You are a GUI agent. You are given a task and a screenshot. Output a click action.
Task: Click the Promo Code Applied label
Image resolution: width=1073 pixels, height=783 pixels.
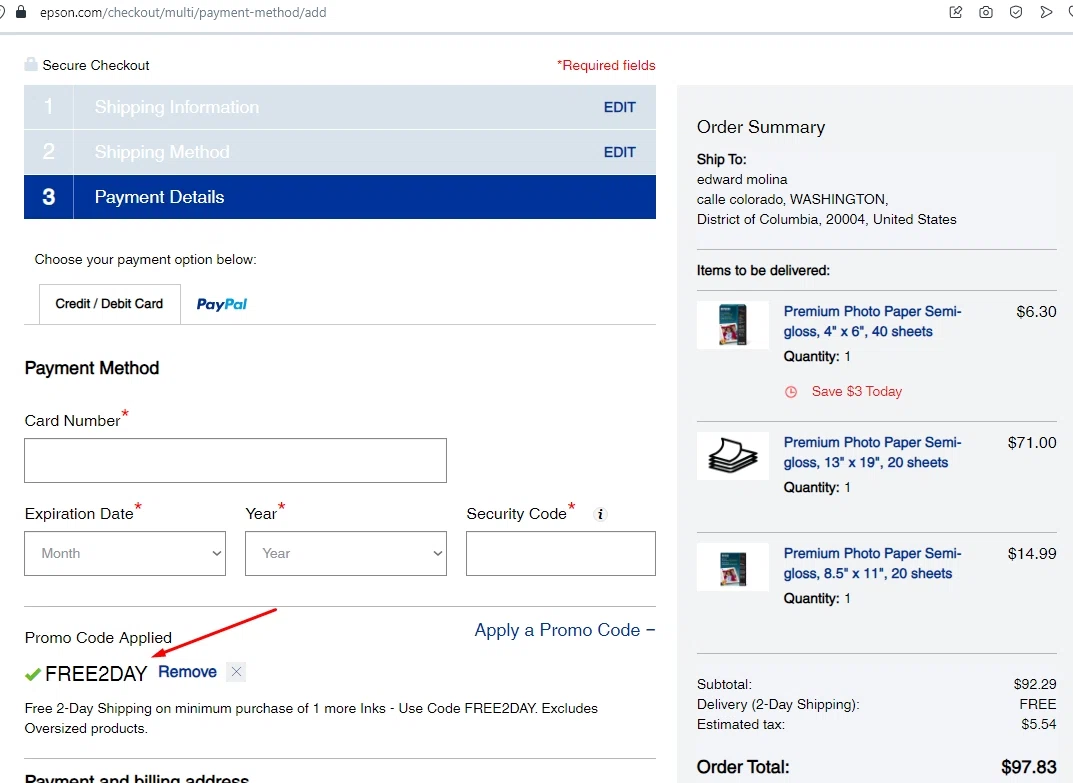tap(98, 638)
